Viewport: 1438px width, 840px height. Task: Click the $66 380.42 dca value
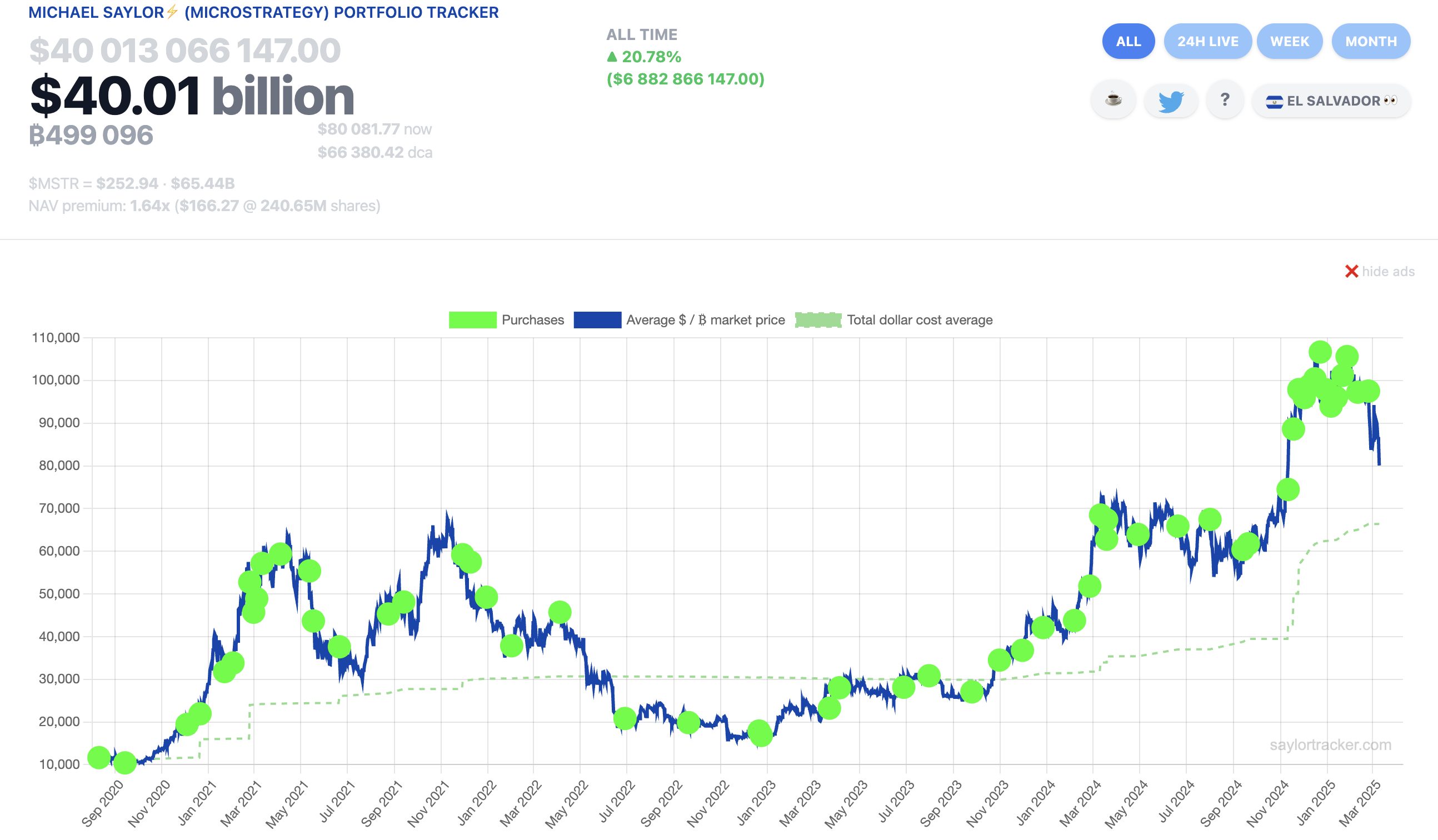[x=375, y=152]
